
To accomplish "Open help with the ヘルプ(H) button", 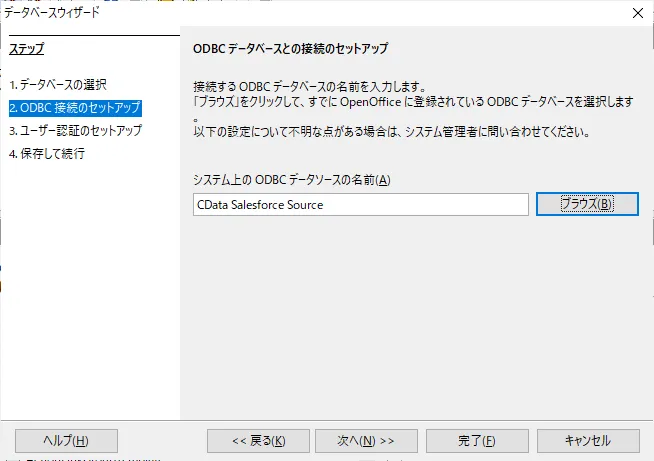I will point(67,440).
